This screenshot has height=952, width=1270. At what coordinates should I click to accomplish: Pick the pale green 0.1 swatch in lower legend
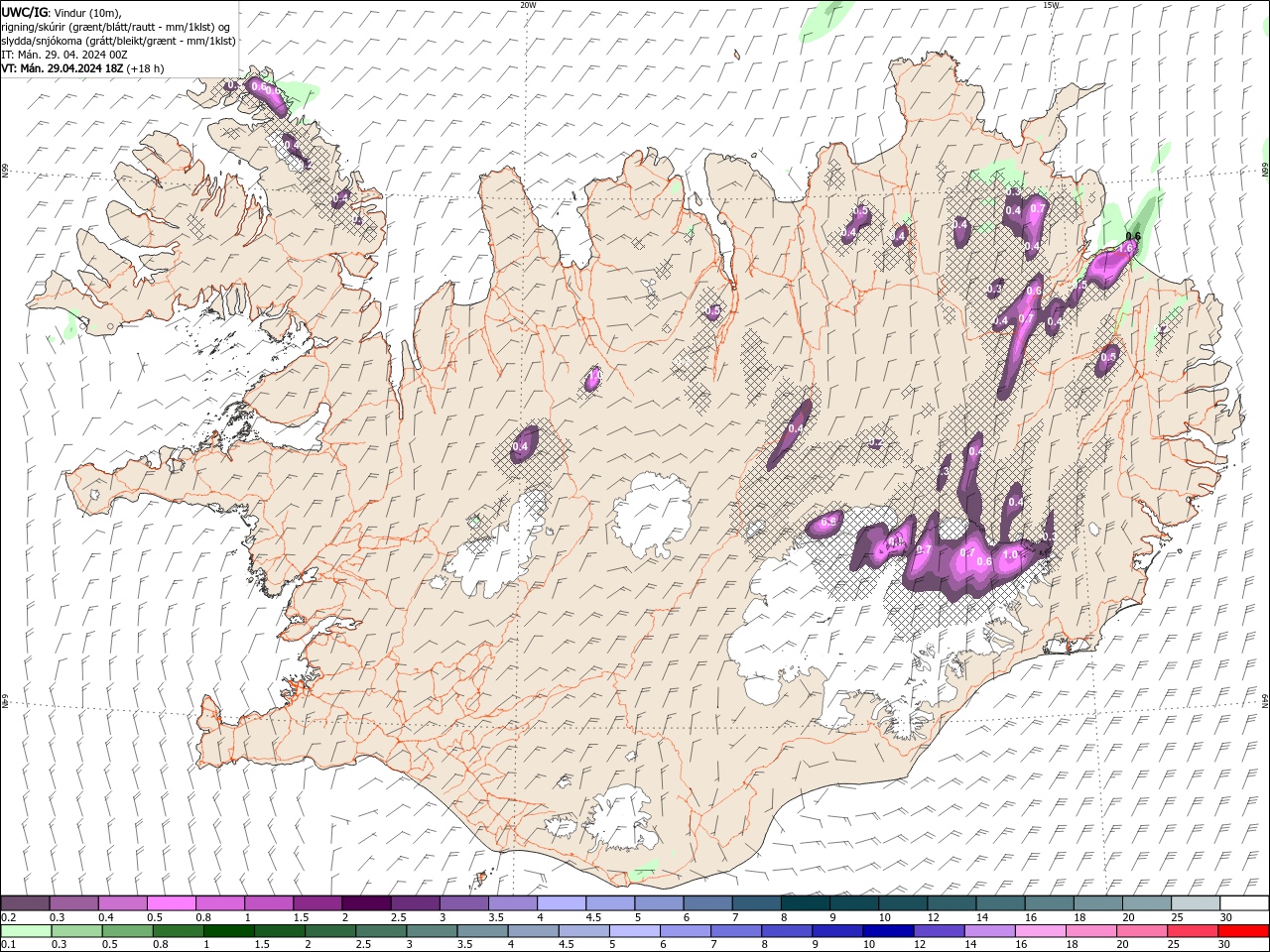[26, 931]
